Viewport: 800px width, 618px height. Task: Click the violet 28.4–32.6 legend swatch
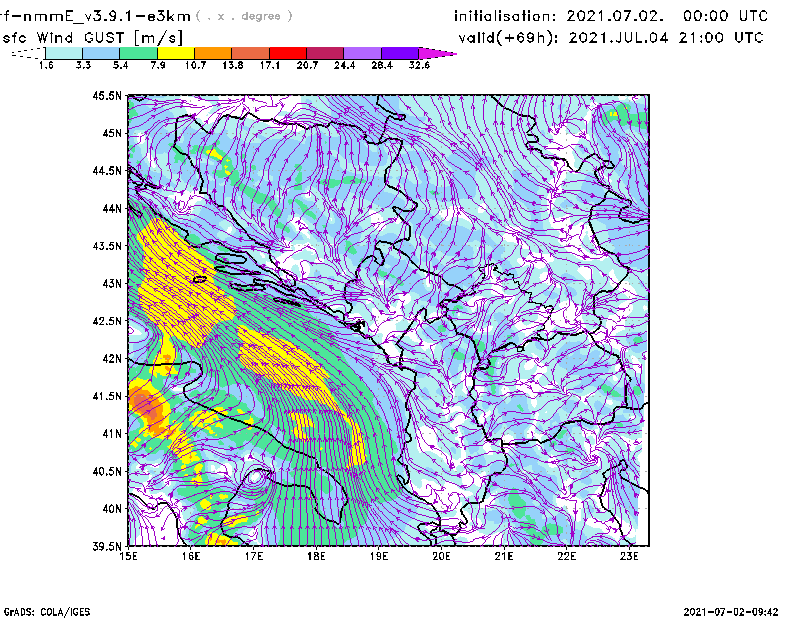click(x=400, y=53)
